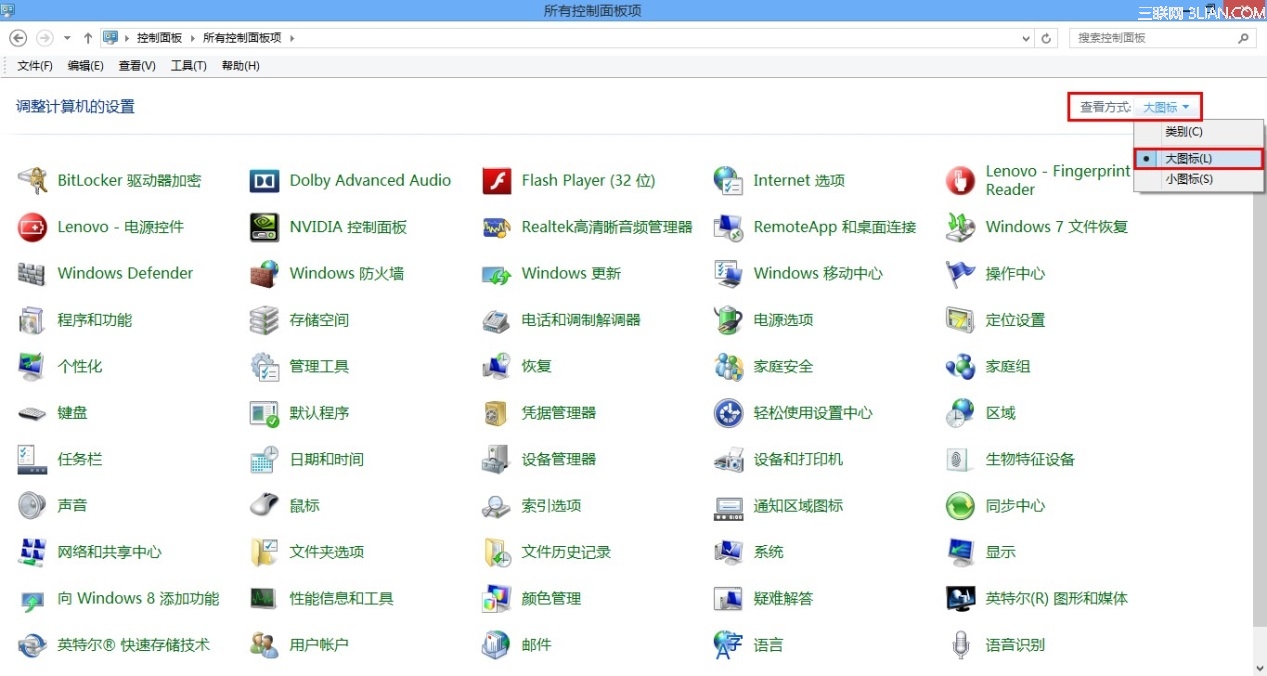Open the 存储空间 icon
The height and width of the screenshot is (676, 1267).
point(264,320)
